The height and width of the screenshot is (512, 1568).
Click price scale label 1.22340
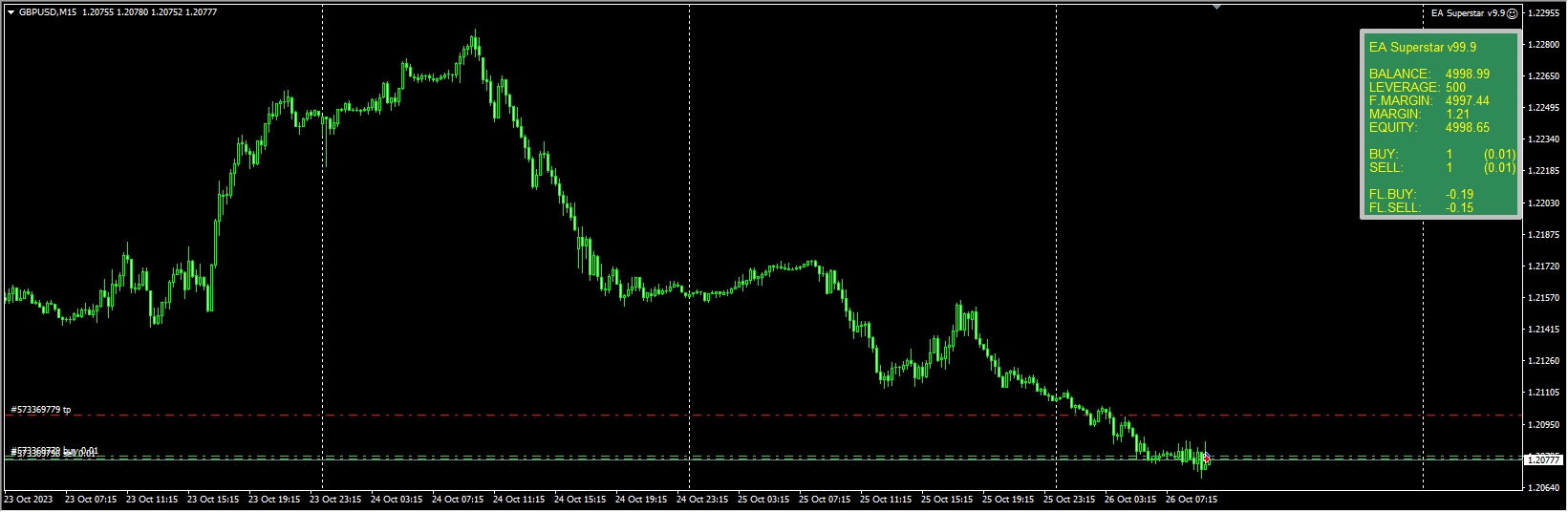click(x=1544, y=139)
